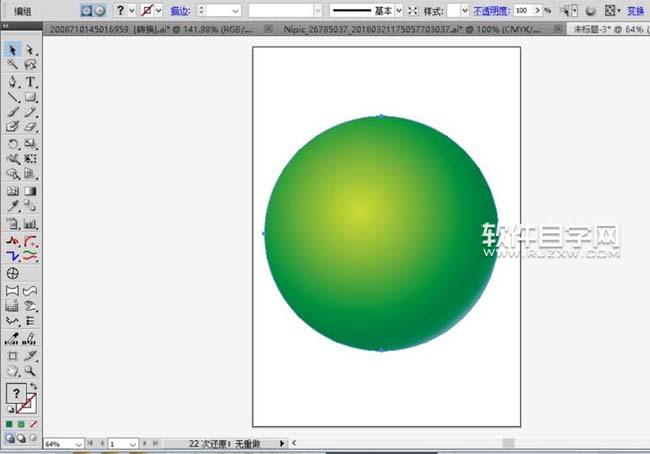This screenshot has height=454, width=650.
Task: Apply Gradient mode button under fill swatch
Action: tap(21, 424)
